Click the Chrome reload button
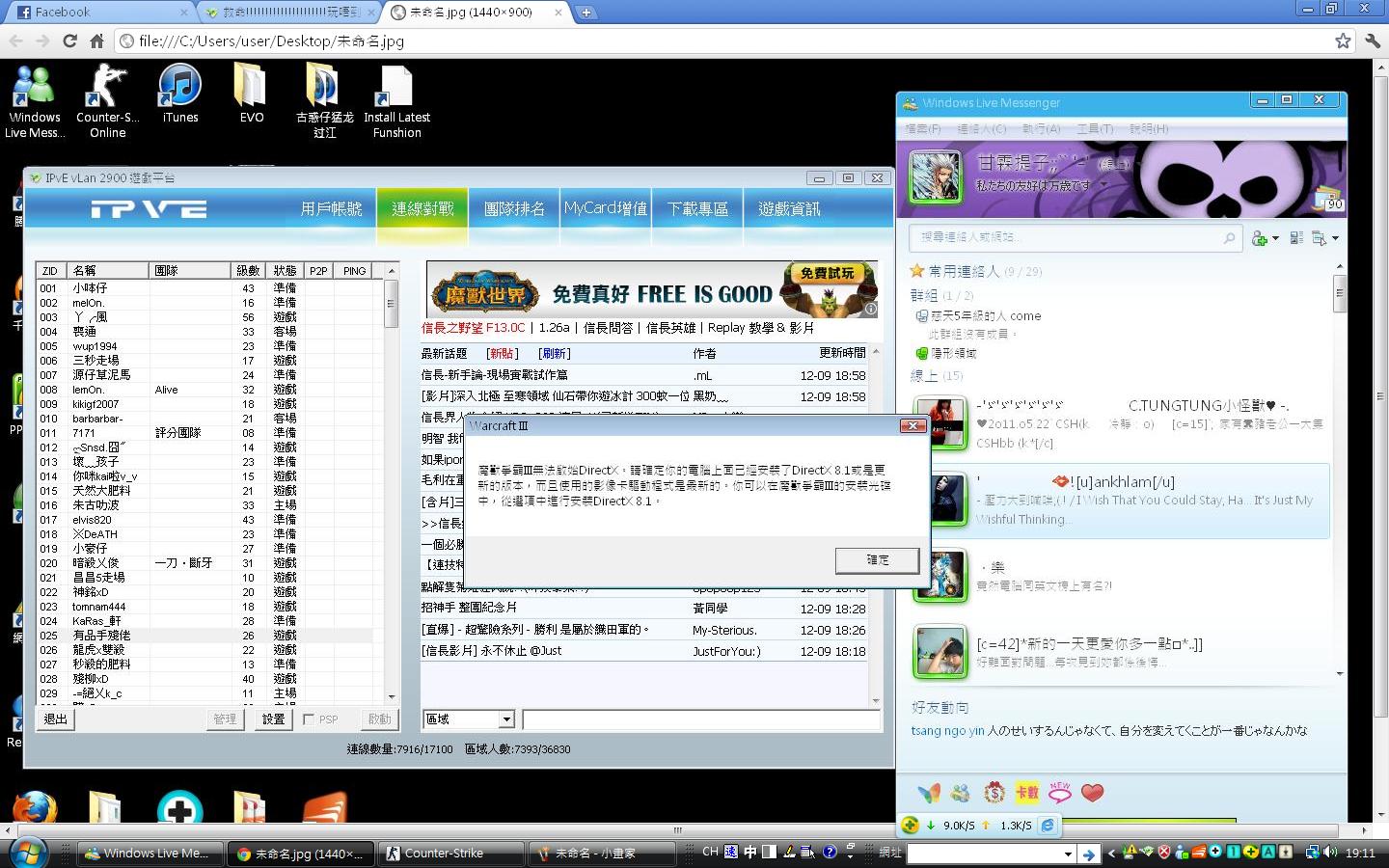1389x868 pixels. (69, 41)
